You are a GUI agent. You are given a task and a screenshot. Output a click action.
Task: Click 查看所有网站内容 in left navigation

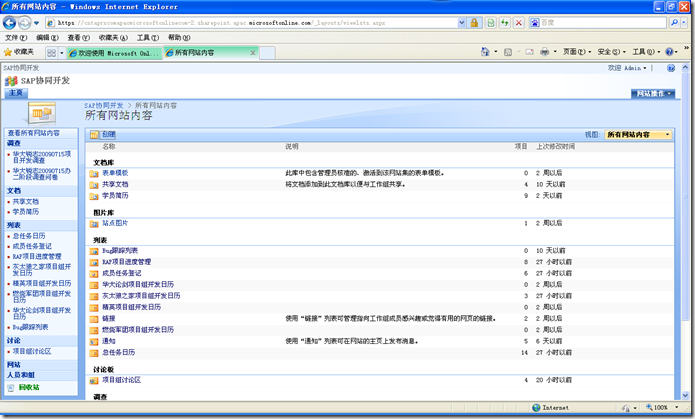33,133
